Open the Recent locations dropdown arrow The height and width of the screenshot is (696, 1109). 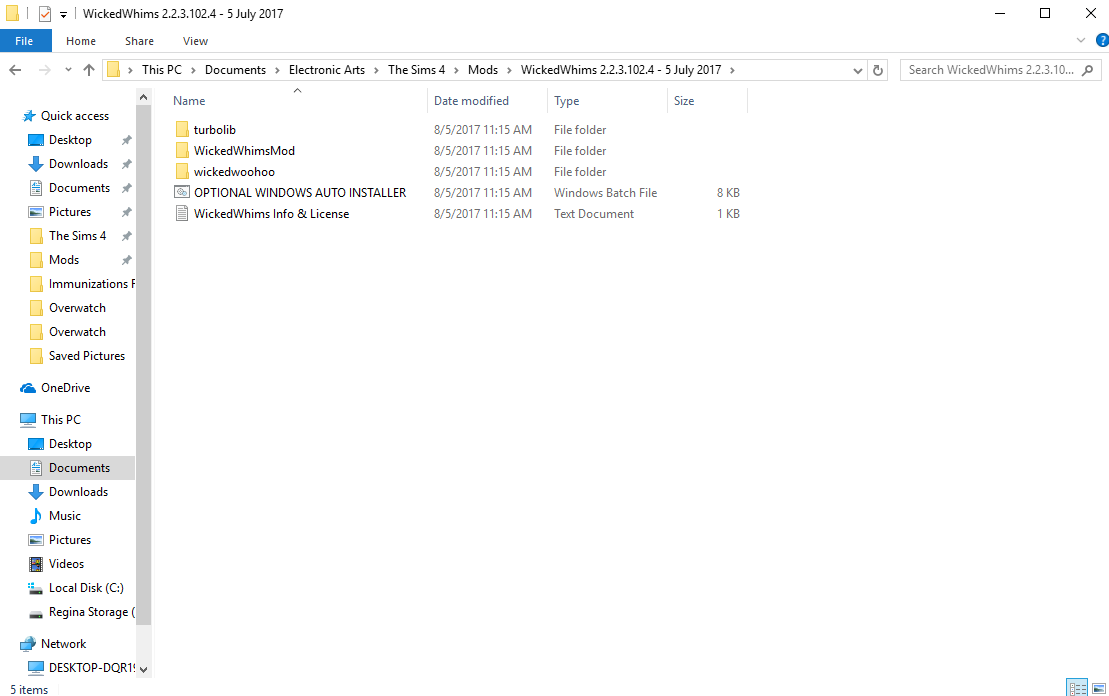(68, 70)
